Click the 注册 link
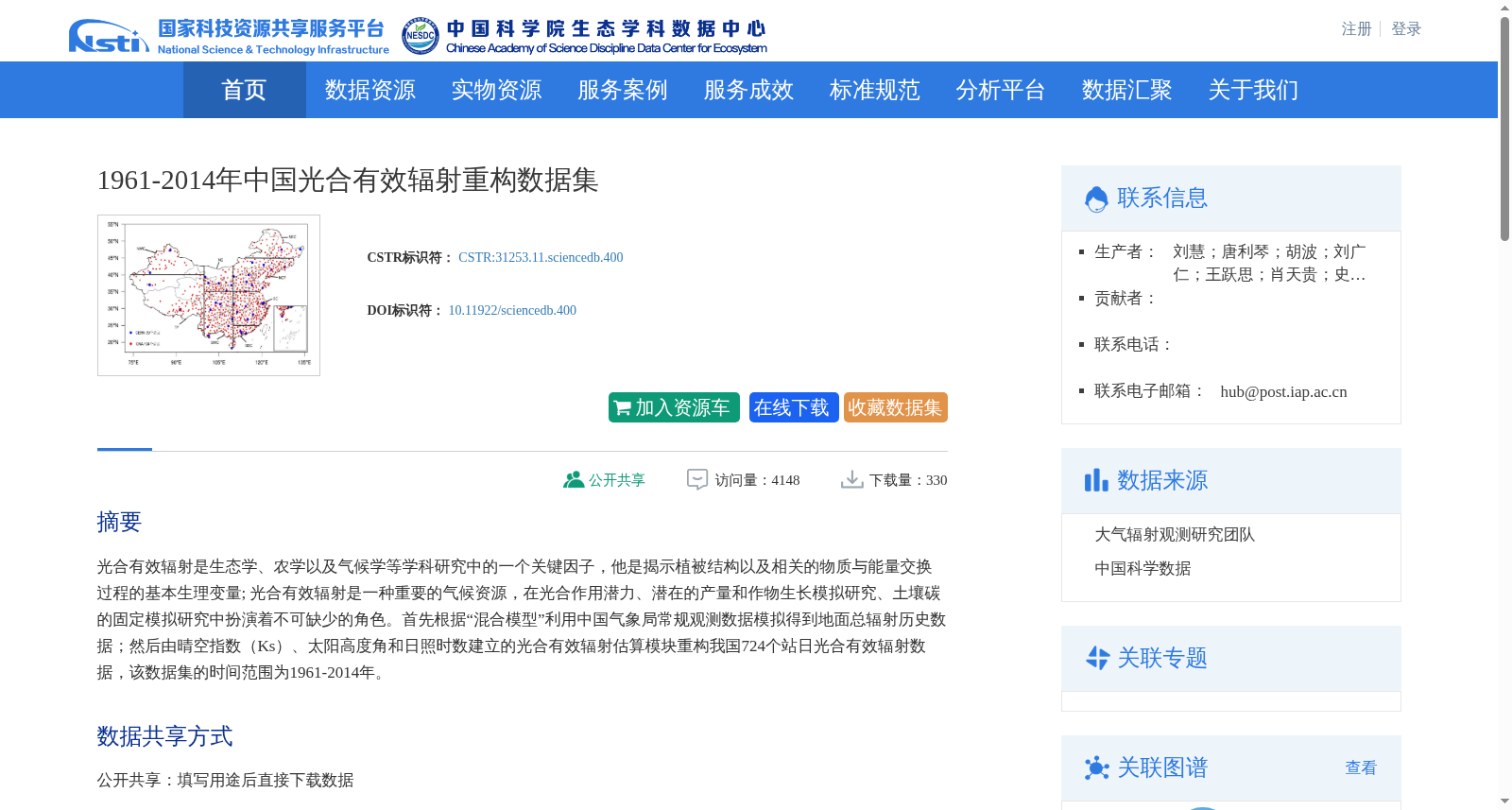1512x810 pixels. [1356, 29]
